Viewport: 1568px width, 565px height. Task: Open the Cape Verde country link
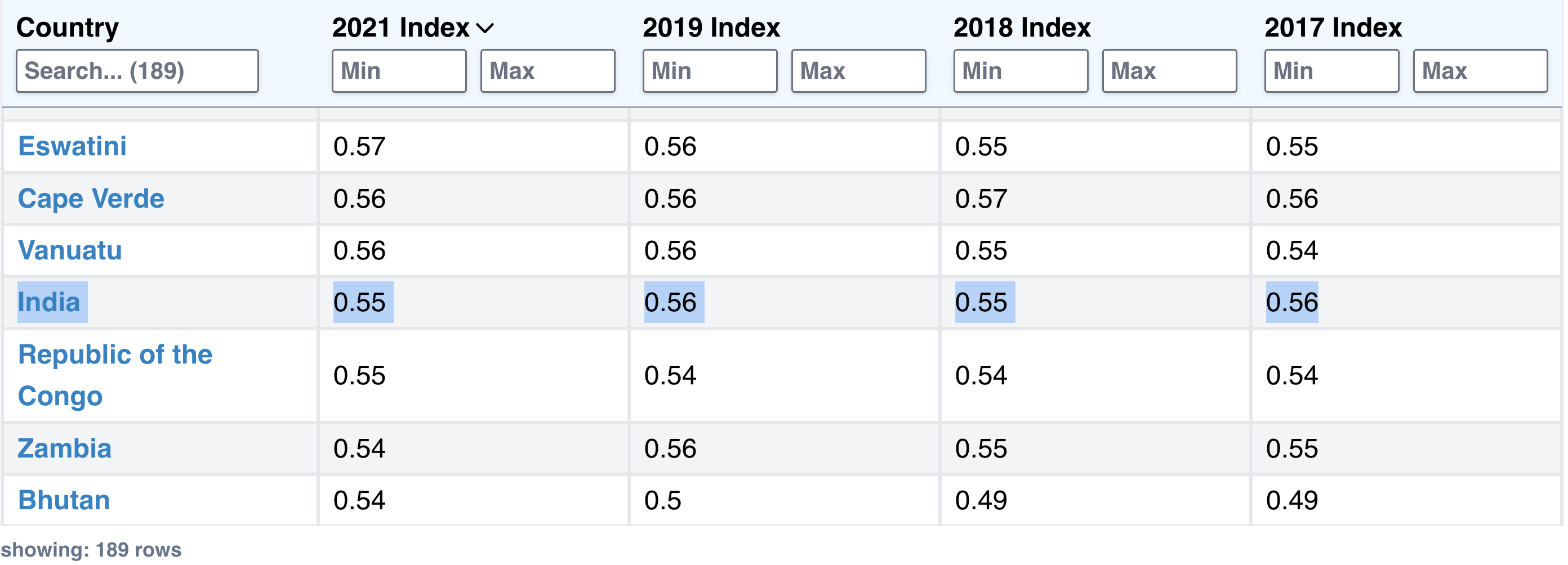pyautogui.click(x=91, y=199)
